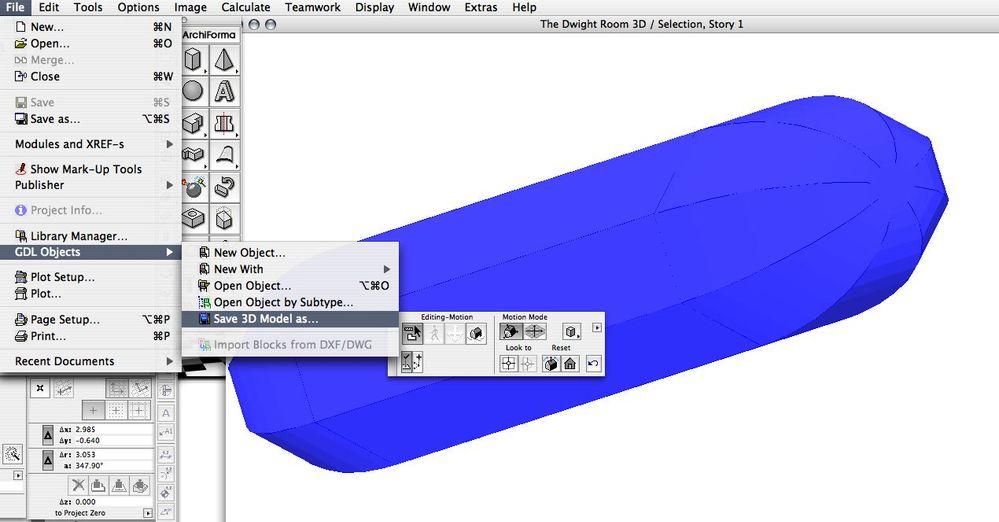The height and width of the screenshot is (522, 999).
Task: Choose Open Object… from submenu
Action: point(290,286)
